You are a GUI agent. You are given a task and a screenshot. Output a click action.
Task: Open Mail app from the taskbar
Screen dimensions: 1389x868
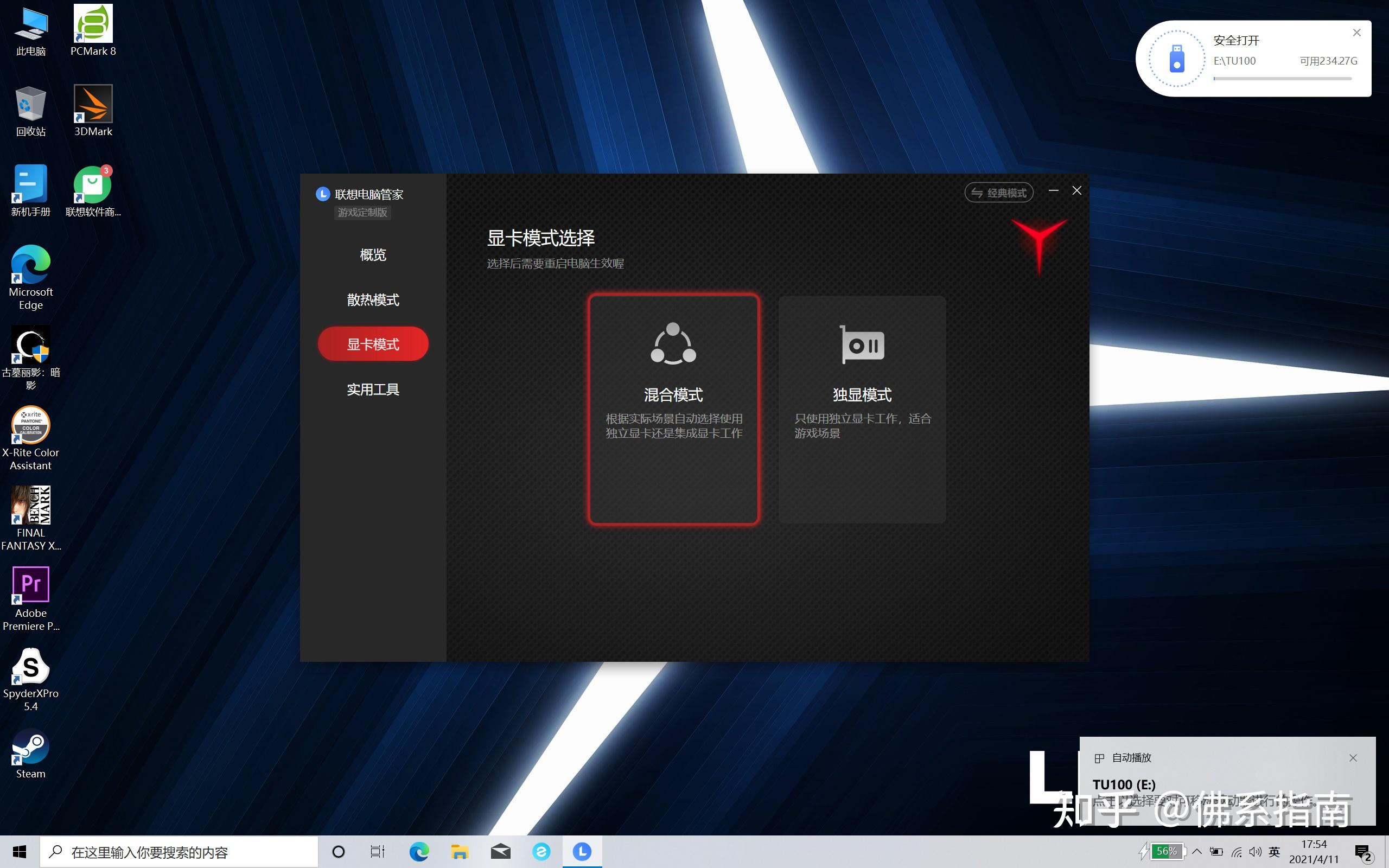coord(500,852)
